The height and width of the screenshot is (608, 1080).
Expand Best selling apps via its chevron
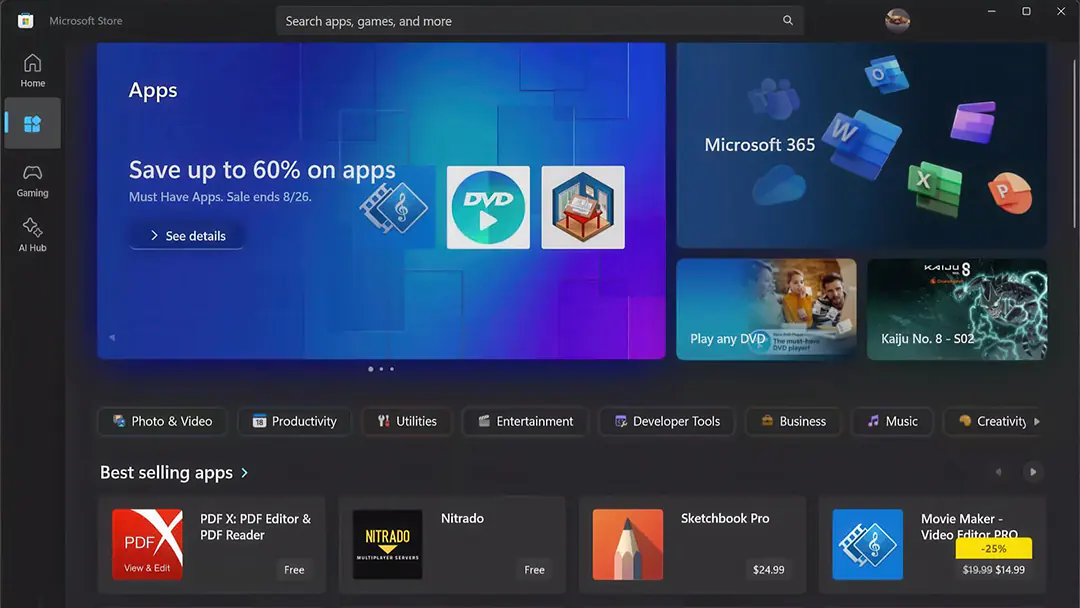[243, 472]
